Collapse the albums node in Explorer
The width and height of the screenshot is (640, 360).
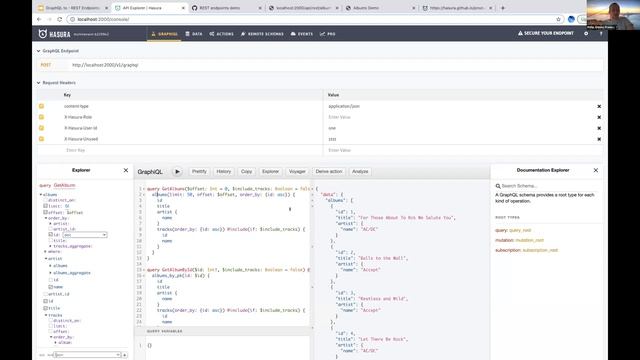[41, 195]
